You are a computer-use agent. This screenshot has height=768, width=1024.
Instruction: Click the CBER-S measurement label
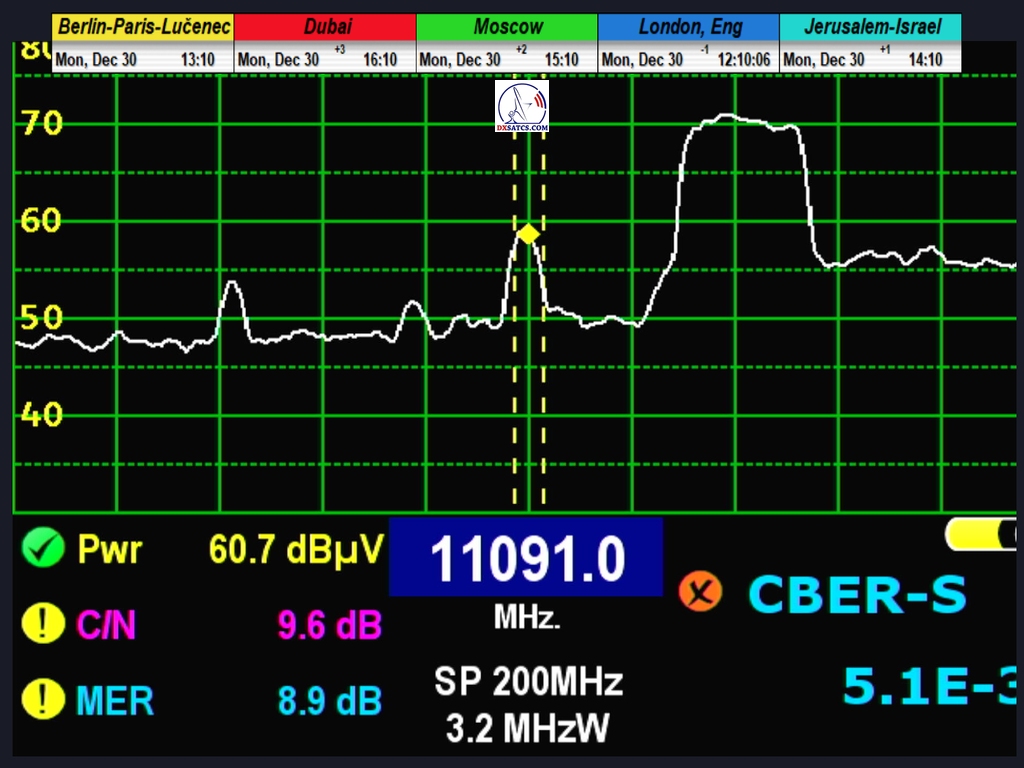pos(858,594)
